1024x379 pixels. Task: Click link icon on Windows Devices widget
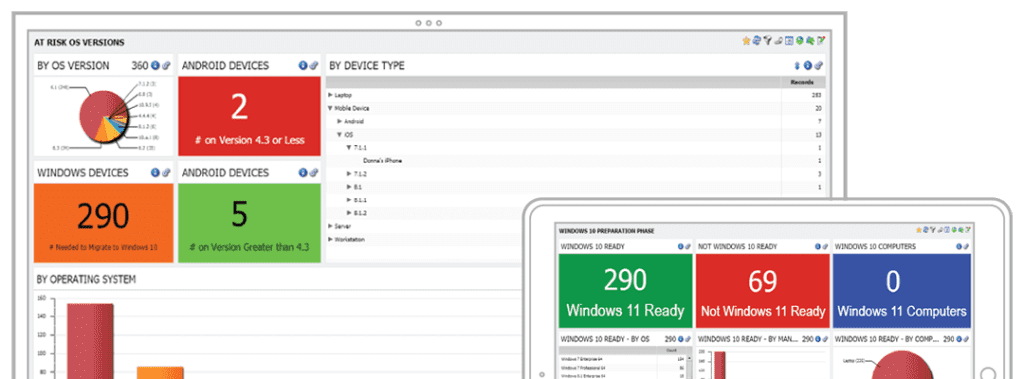166,173
